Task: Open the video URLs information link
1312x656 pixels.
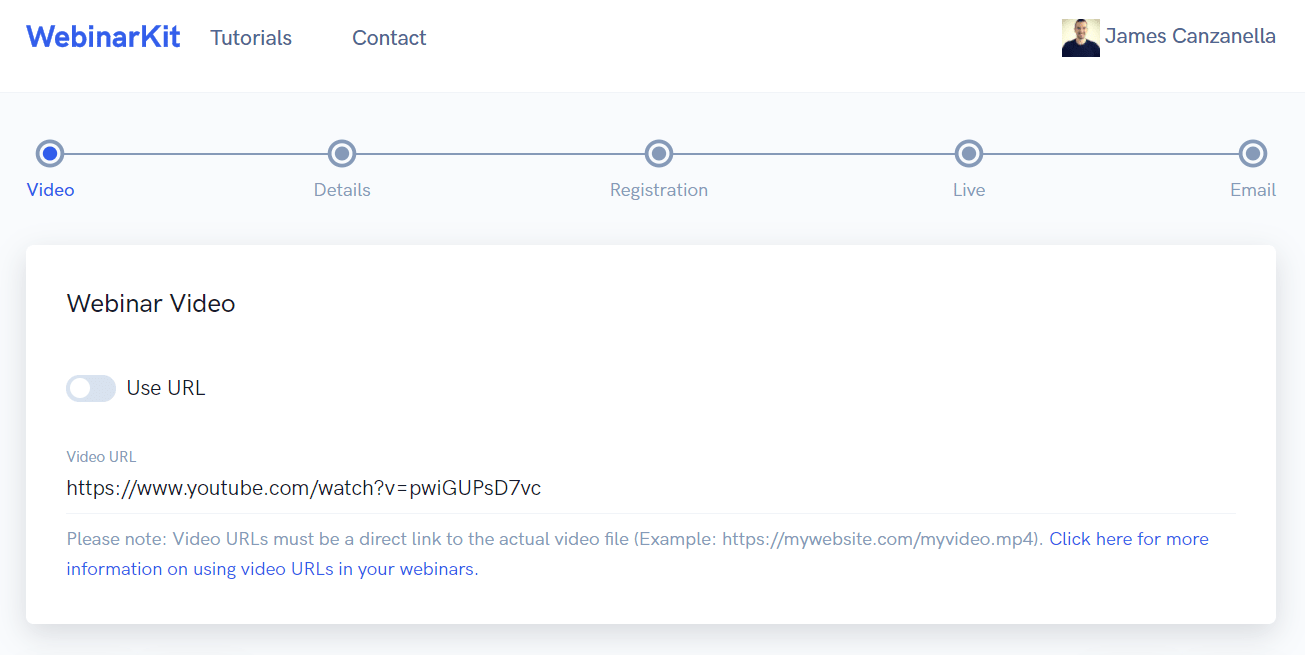Action: point(638,554)
